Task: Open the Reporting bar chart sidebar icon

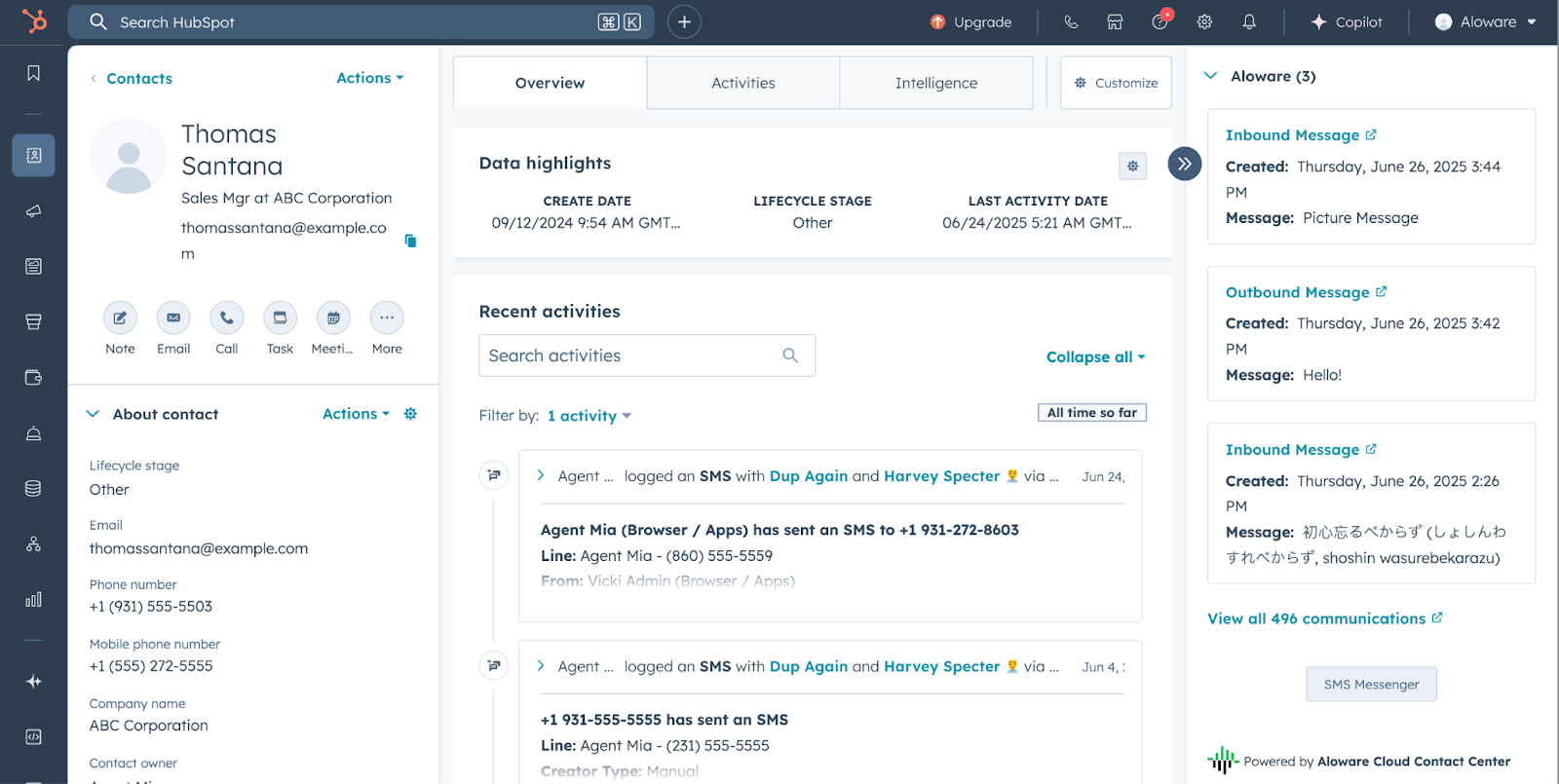Action: pyautogui.click(x=33, y=599)
